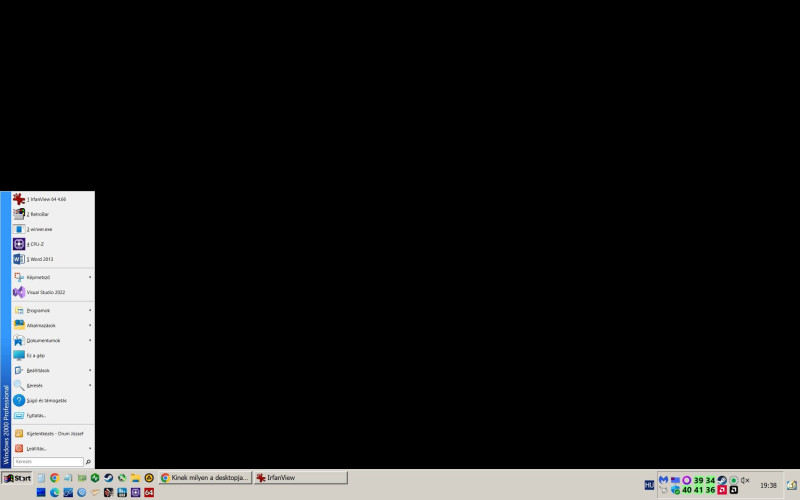Click Windows Security shield tray icon

(675, 490)
